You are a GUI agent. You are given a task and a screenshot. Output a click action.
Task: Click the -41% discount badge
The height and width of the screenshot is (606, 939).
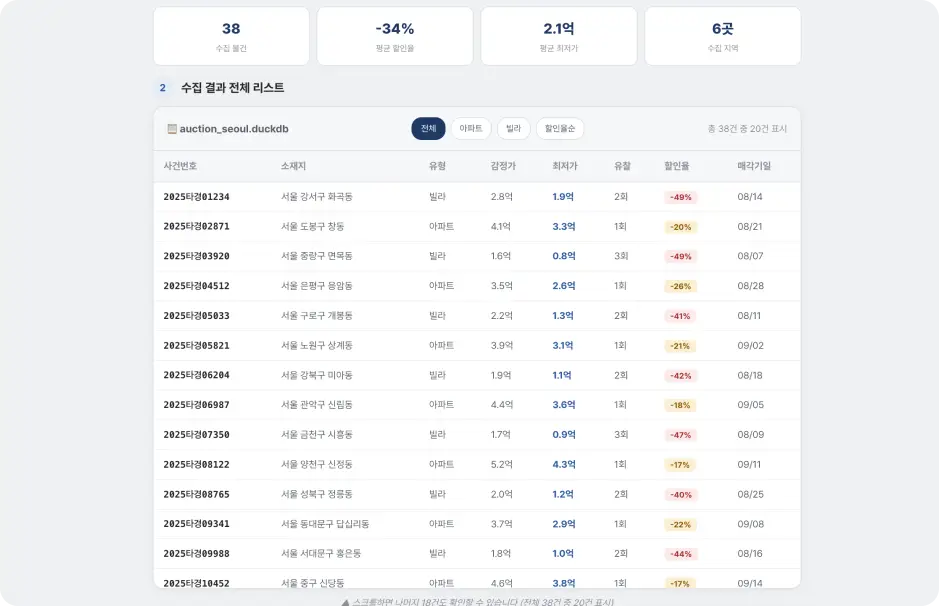tap(680, 316)
